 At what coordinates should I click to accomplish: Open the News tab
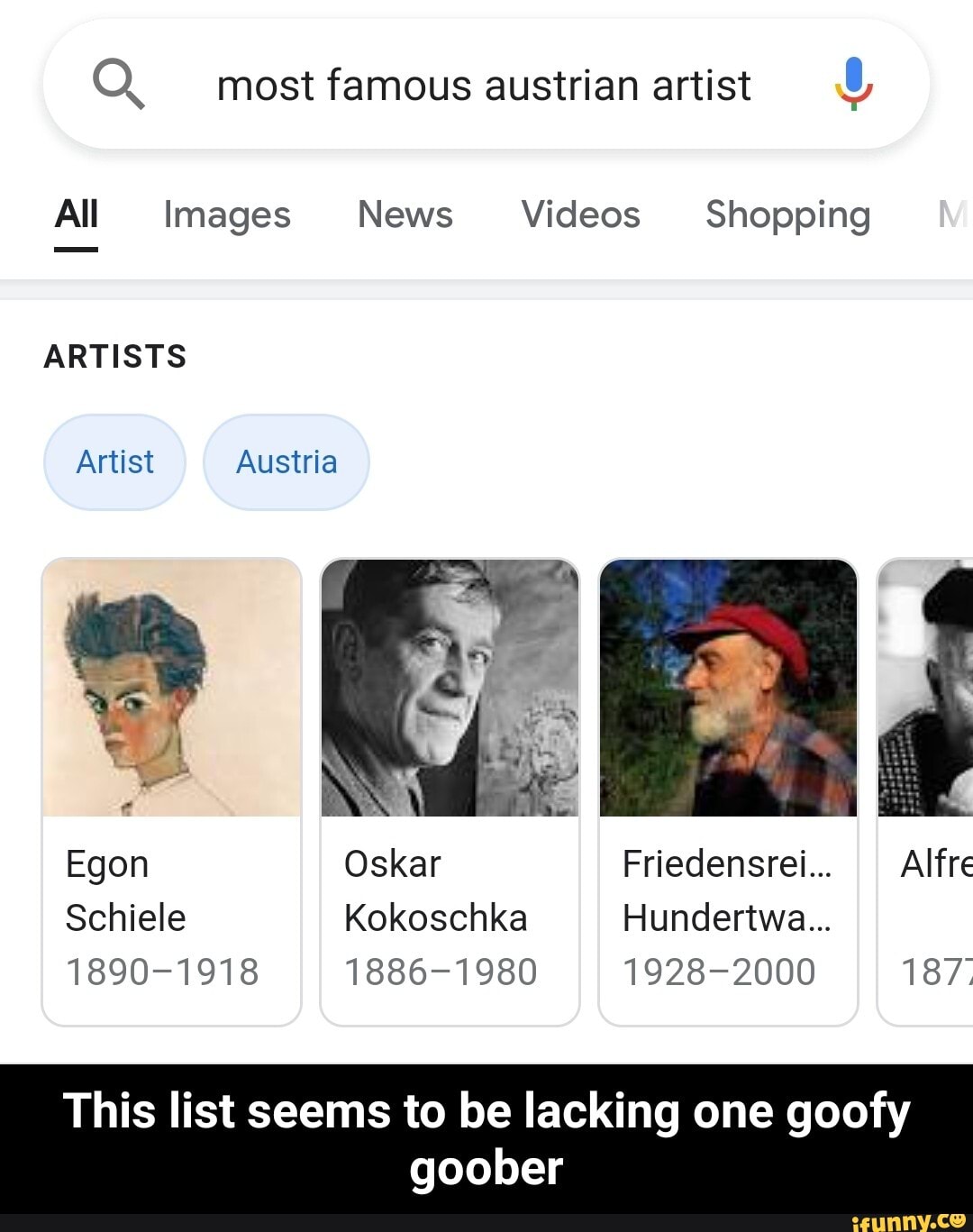point(405,214)
